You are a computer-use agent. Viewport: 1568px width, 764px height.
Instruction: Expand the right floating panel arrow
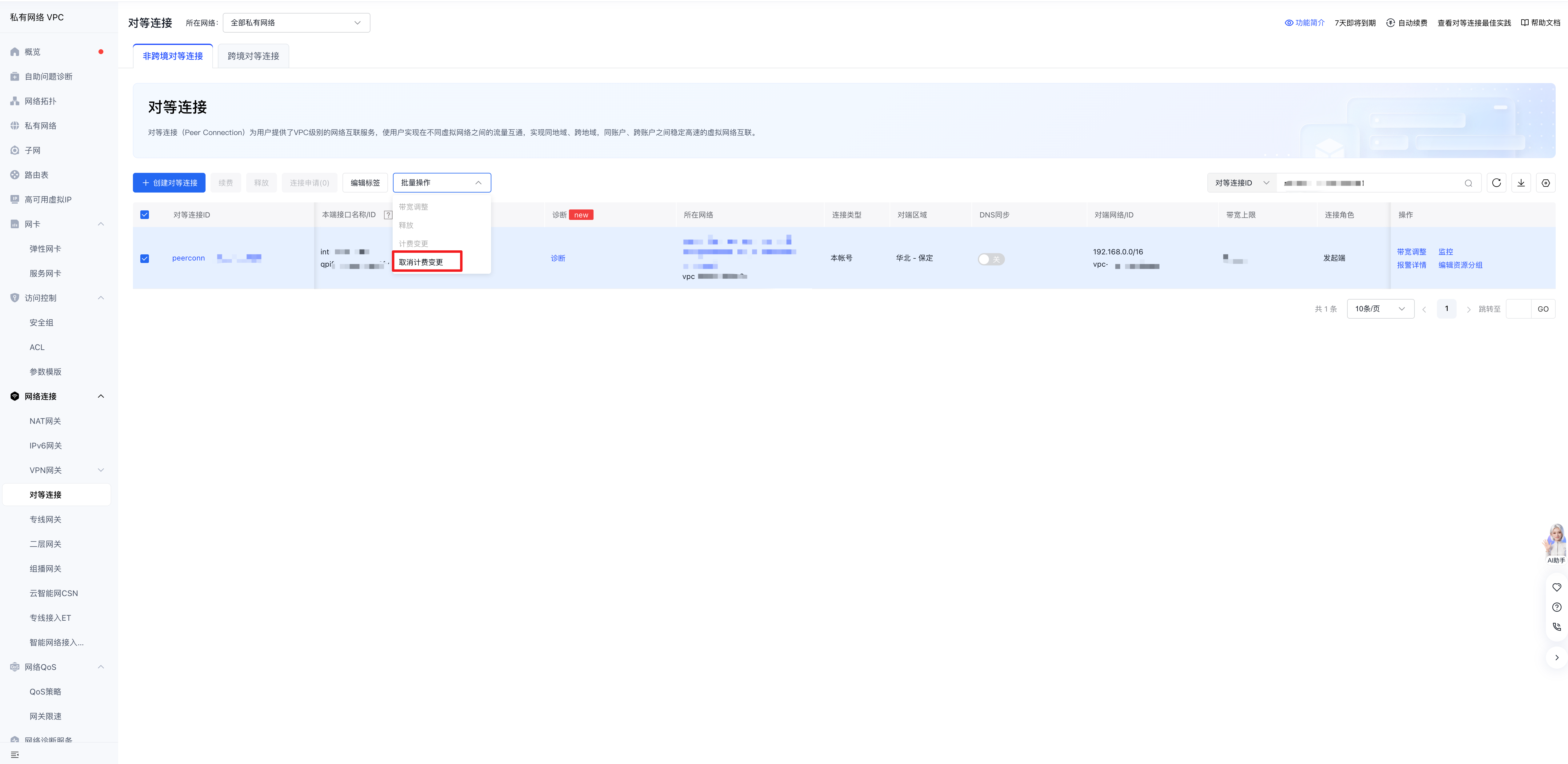[1556, 658]
